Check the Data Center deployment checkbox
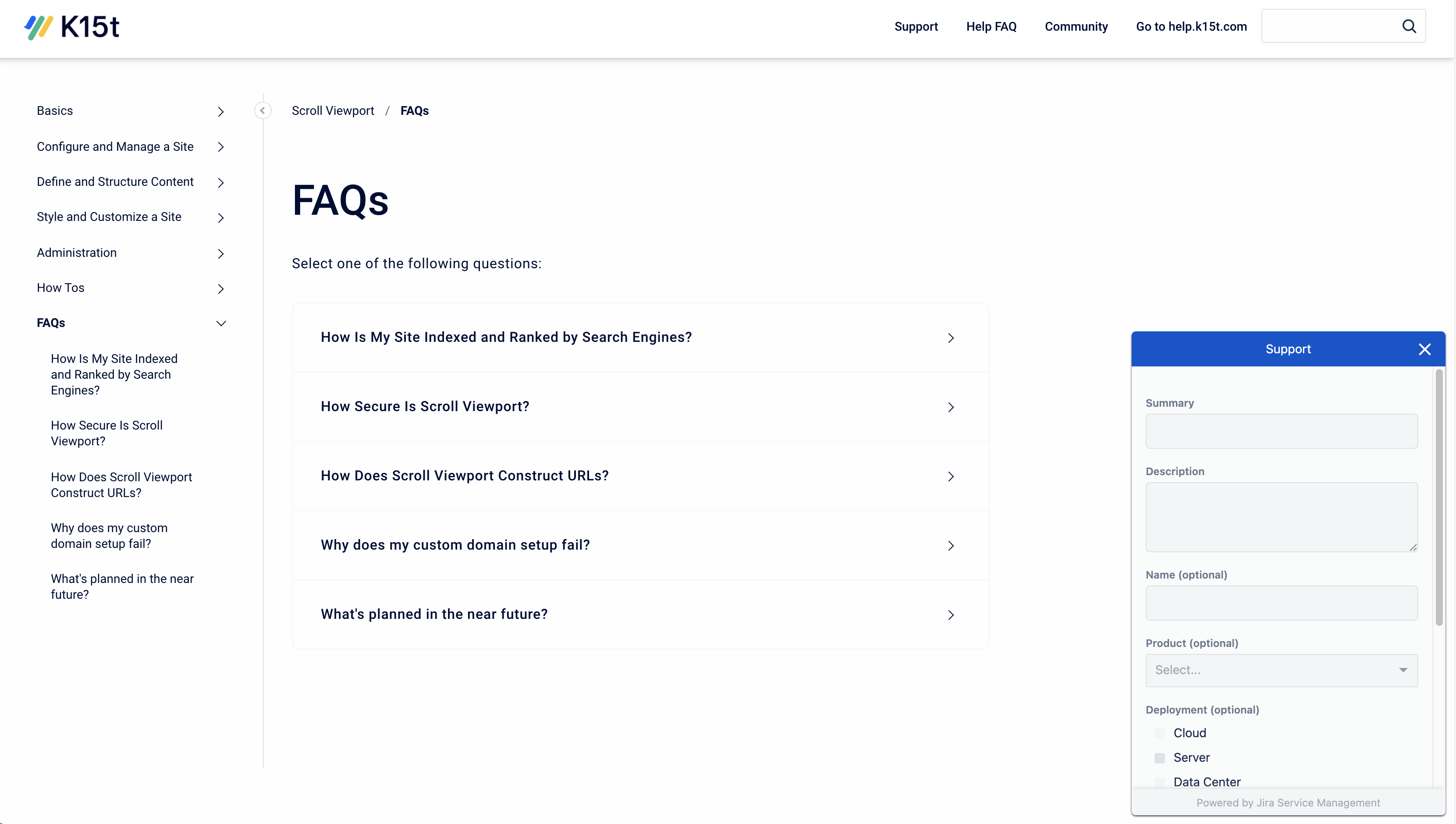The image size is (1456, 824). coord(1159,781)
